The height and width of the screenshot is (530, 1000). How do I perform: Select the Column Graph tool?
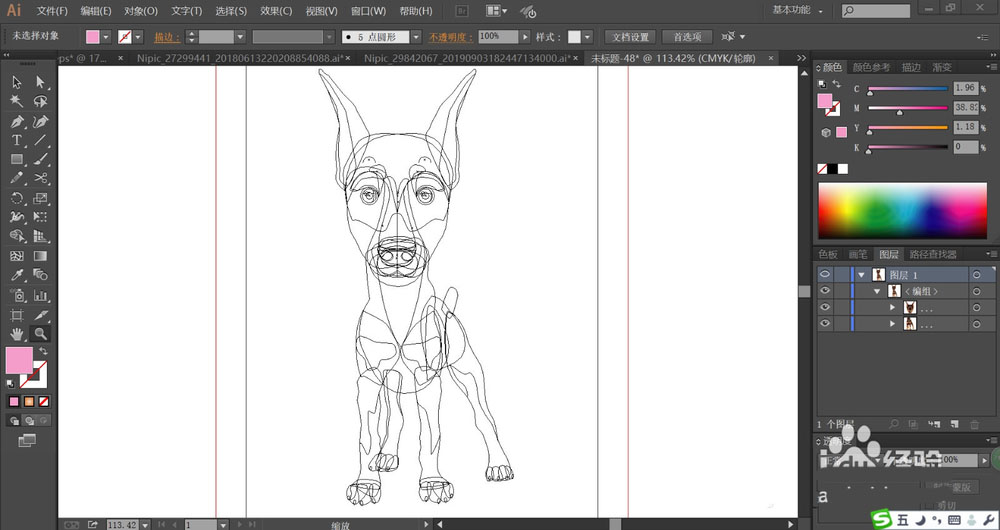pos(40,295)
